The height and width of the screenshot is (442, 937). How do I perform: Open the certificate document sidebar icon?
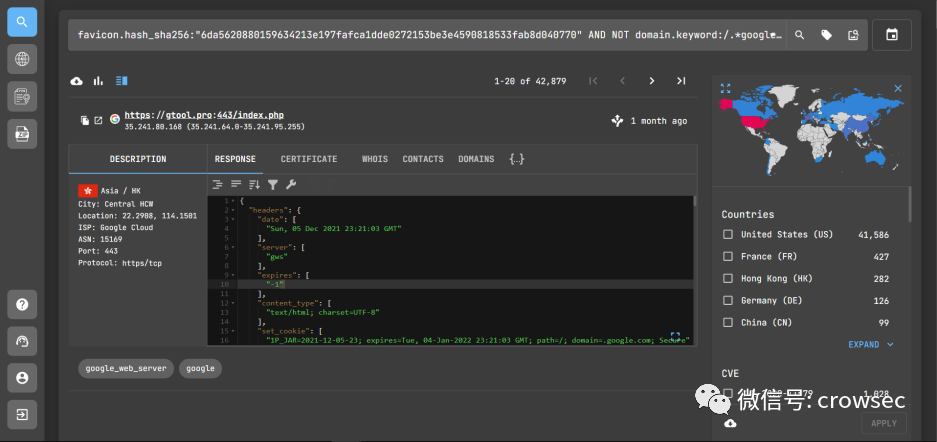(22, 97)
